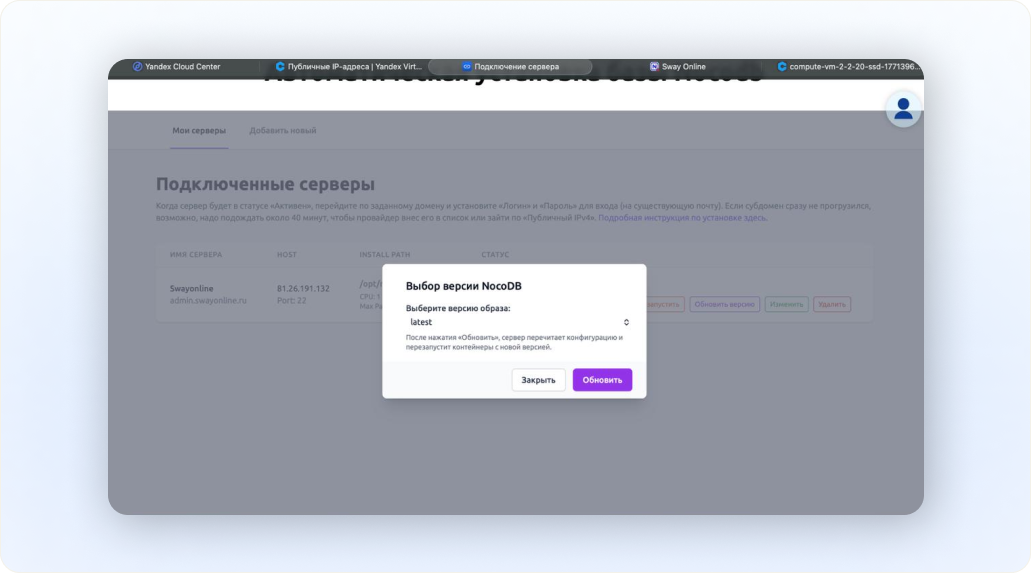Click the Yandex Cloud Center tab favicon
This screenshot has height=573, width=1031.
pos(137,66)
